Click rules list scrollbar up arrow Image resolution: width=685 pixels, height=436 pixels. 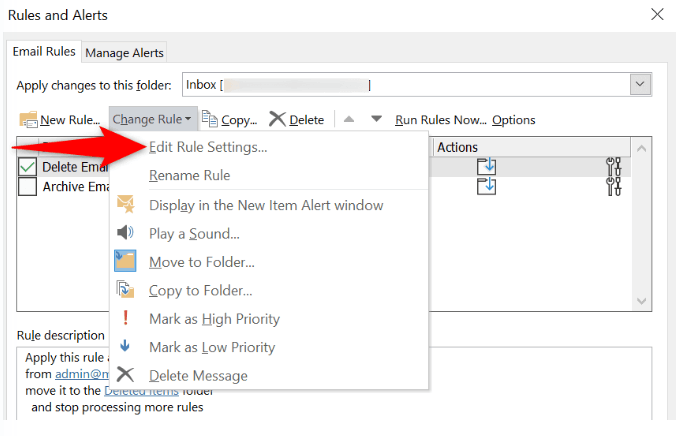point(641,149)
